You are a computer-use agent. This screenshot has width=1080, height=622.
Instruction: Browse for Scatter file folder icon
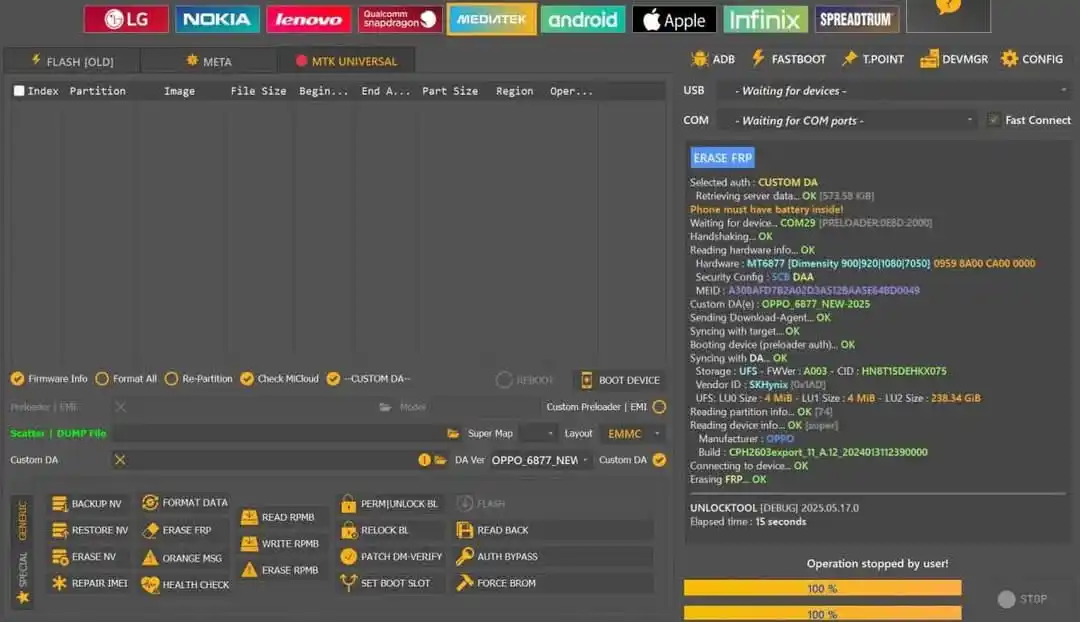(x=453, y=433)
